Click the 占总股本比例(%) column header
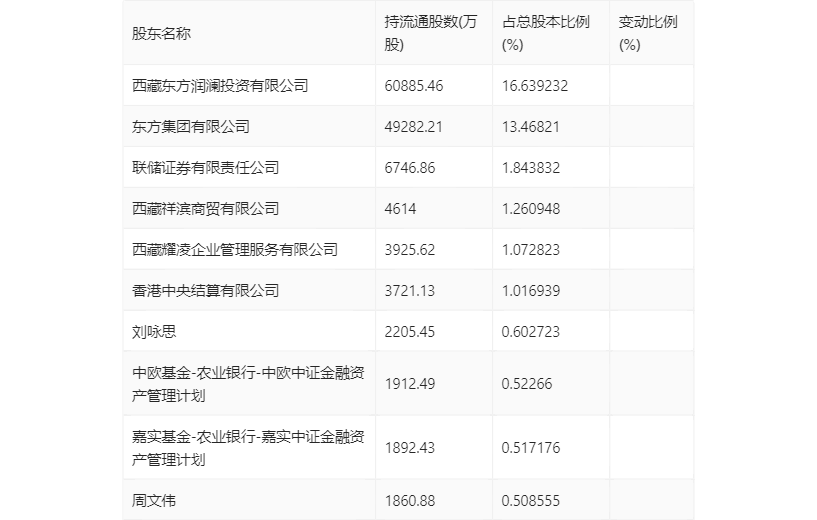The height and width of the screenshot is (520, 817). pos(546,33)
